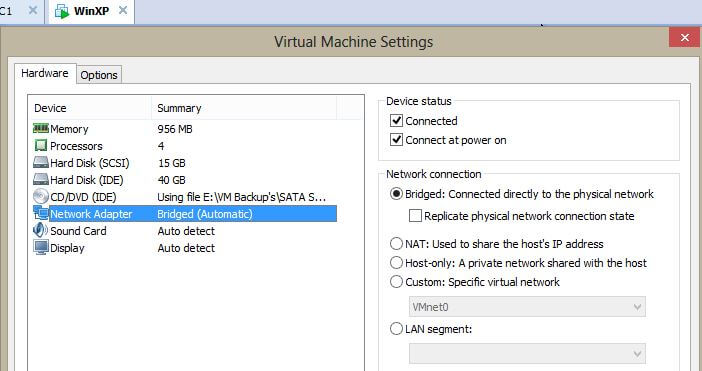This screenshot has height=371, width=702.
Task: Switch to the WinXP VM tab
Action: tap(91, 11)
